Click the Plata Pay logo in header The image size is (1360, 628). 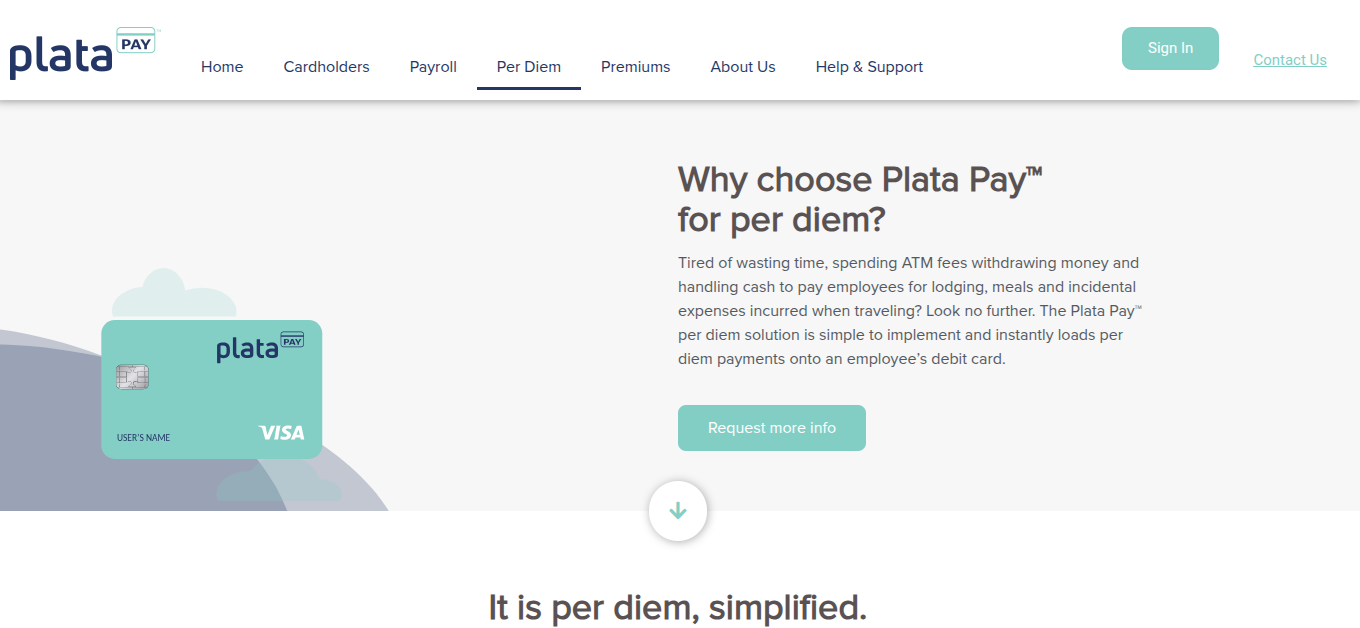[x=83, y=53]
